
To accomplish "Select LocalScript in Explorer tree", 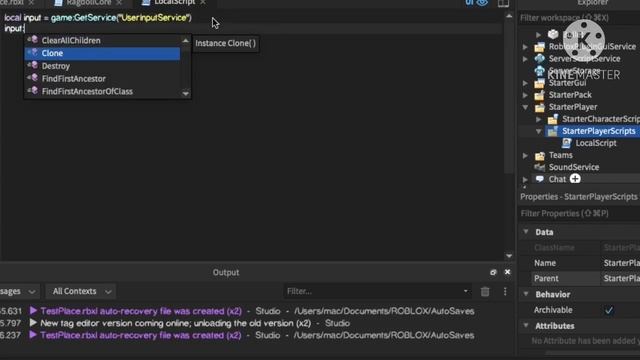I will point(596,143).
